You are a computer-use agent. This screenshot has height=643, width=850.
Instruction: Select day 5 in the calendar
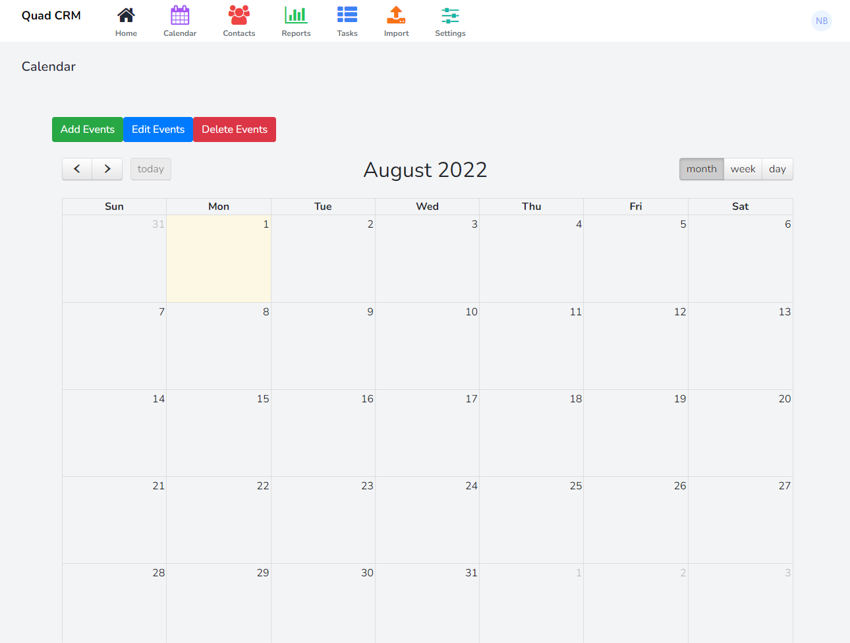(636, 259)
